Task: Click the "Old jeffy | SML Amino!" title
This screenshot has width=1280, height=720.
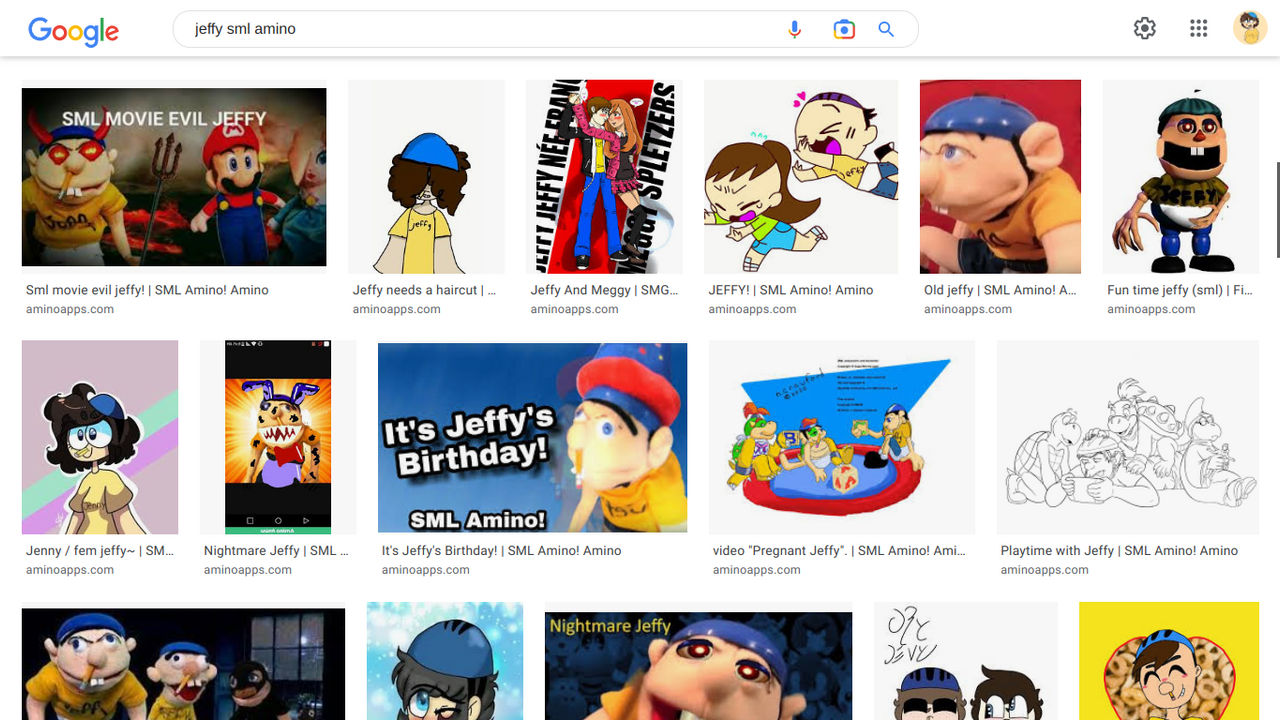Action: (x=1000, y=290)
